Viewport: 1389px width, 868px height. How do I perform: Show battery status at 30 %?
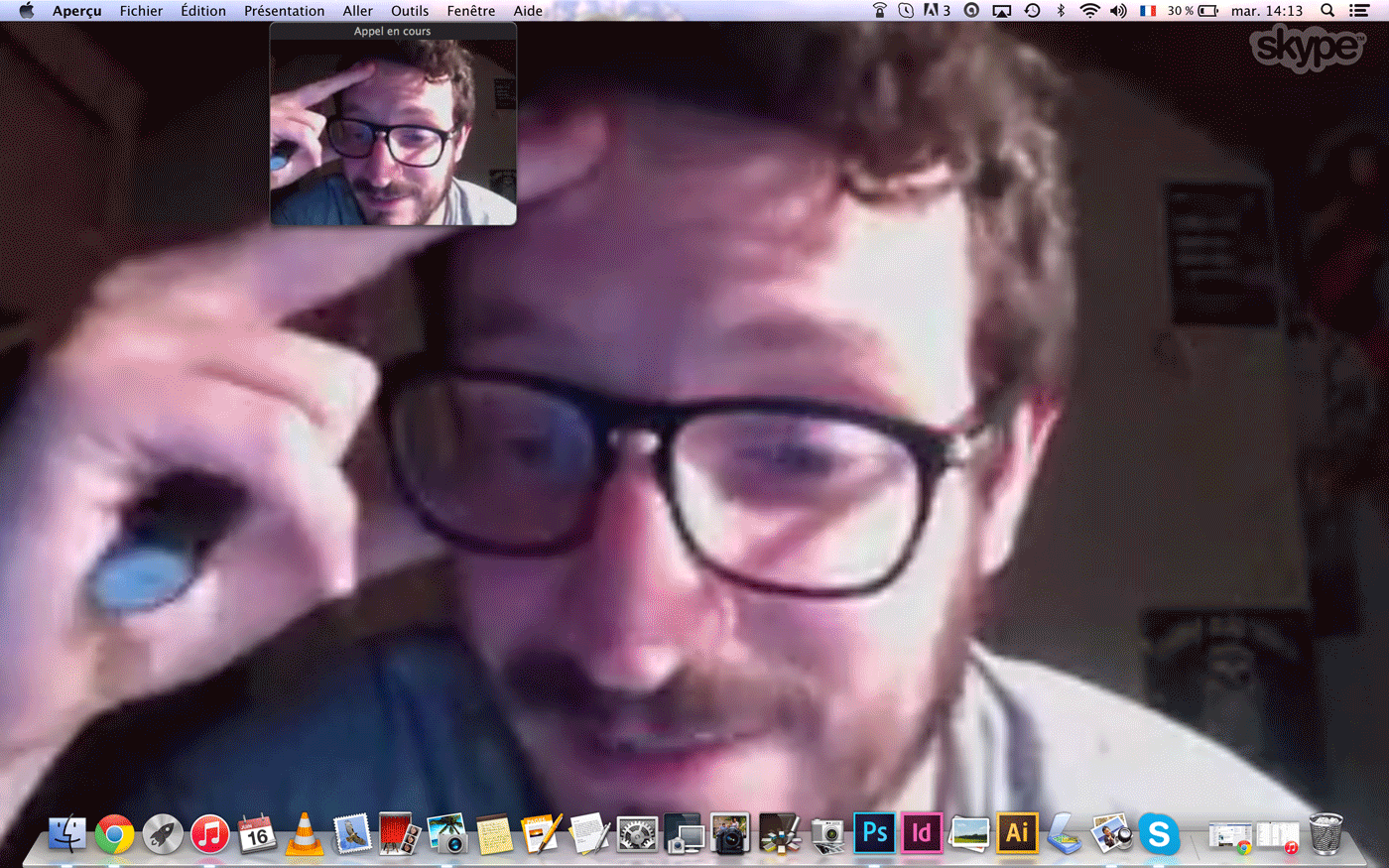pyautogui.click(x=1193, y=11)
